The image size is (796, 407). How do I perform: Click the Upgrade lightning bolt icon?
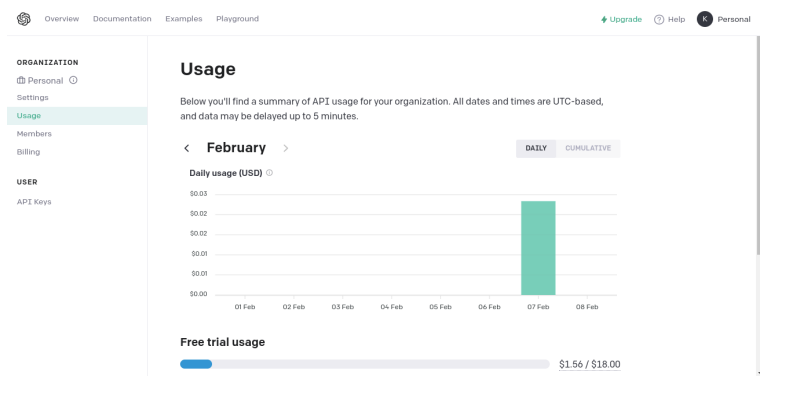click(603, 19)
